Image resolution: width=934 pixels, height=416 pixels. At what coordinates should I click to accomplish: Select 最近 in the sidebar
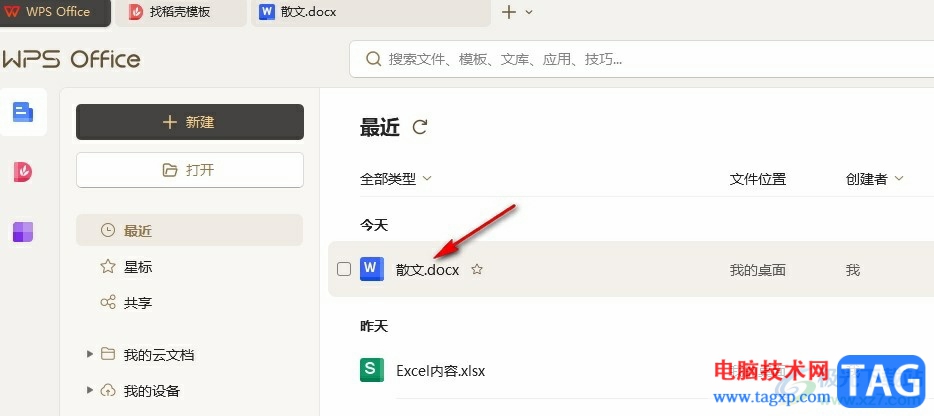click(189, 230)
